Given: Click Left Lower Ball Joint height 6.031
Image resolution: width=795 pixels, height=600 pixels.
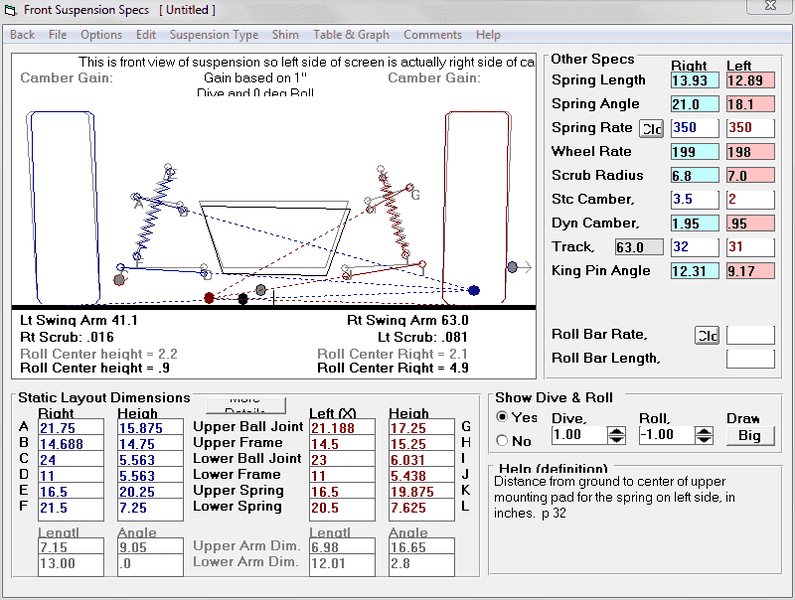Looking at the screenshot, I should pos(421,460).
